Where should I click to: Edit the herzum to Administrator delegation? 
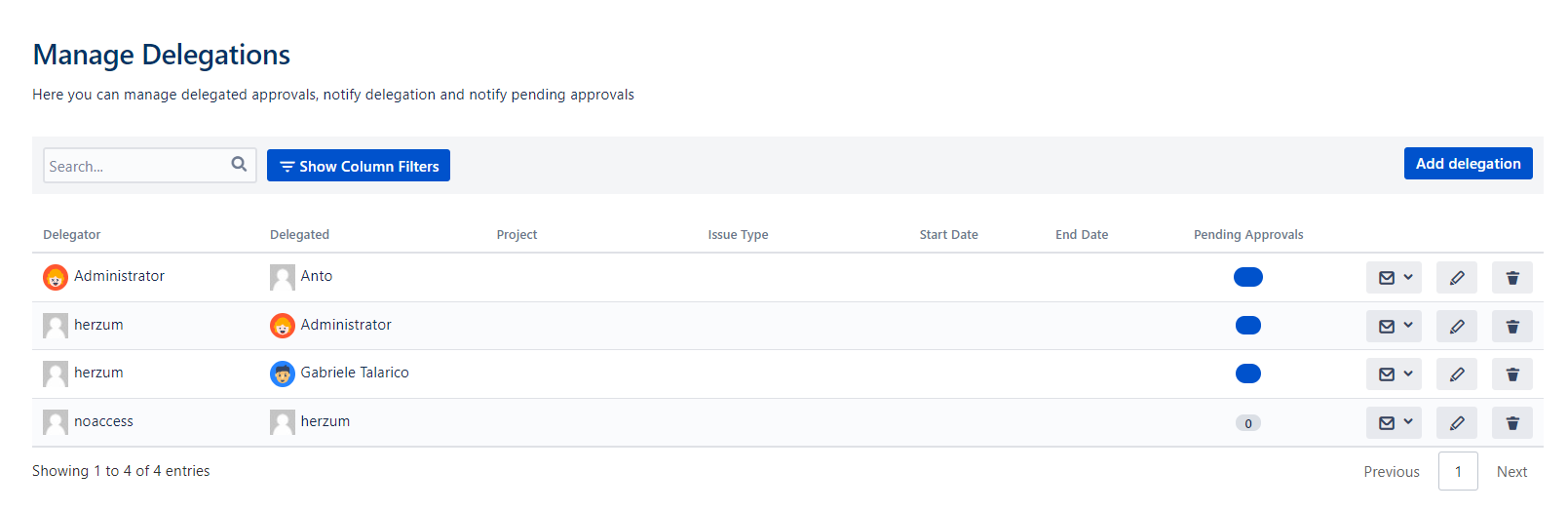pyautogui.click(x=1456, y=327)
